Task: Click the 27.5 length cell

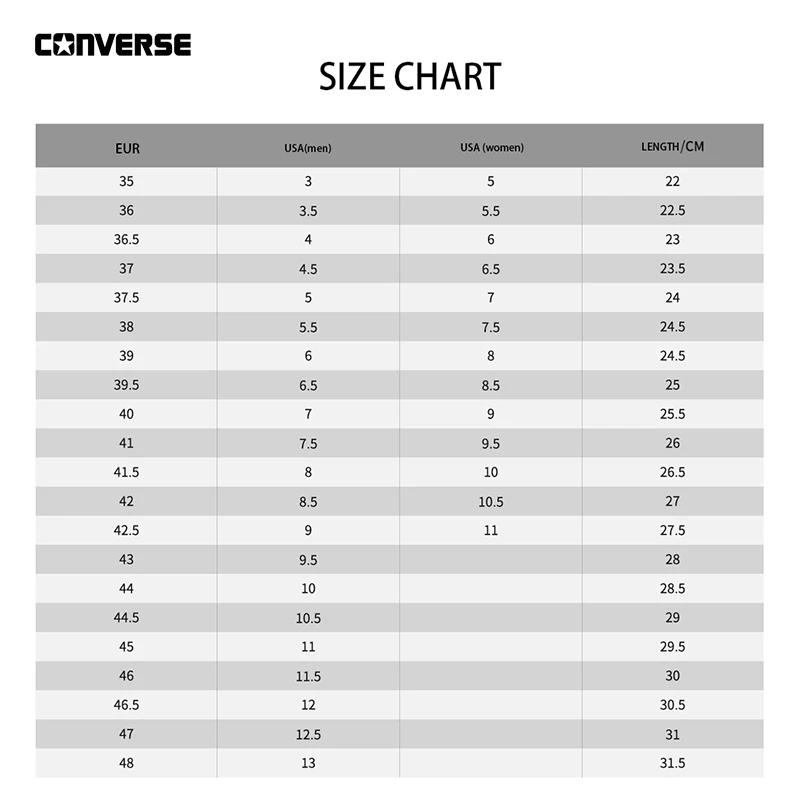Action: point(672,530)
